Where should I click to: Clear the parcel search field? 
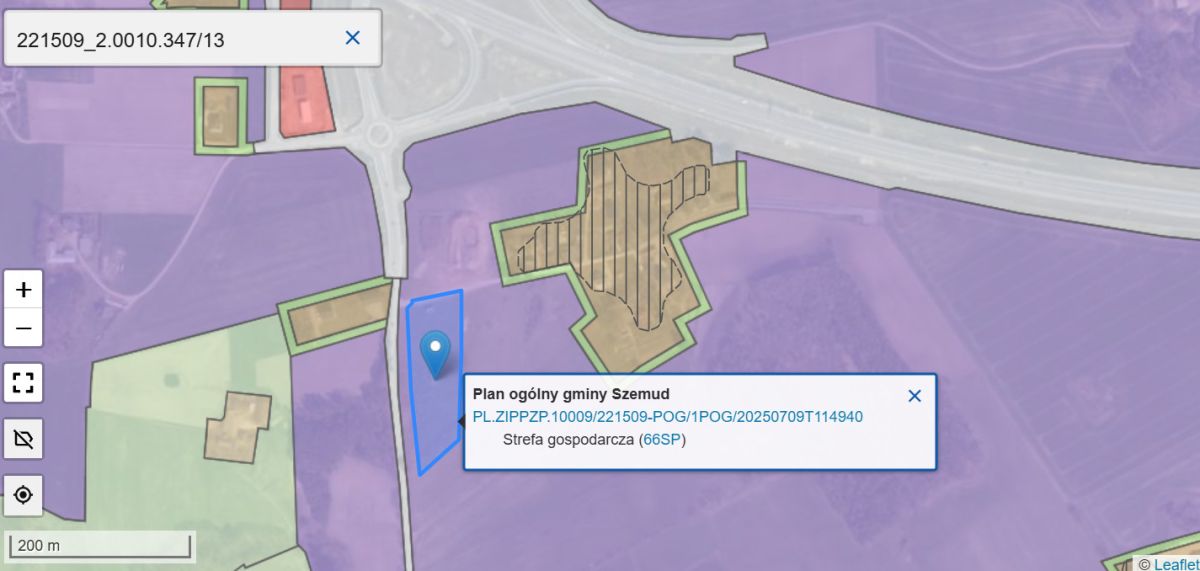point(352,38)
